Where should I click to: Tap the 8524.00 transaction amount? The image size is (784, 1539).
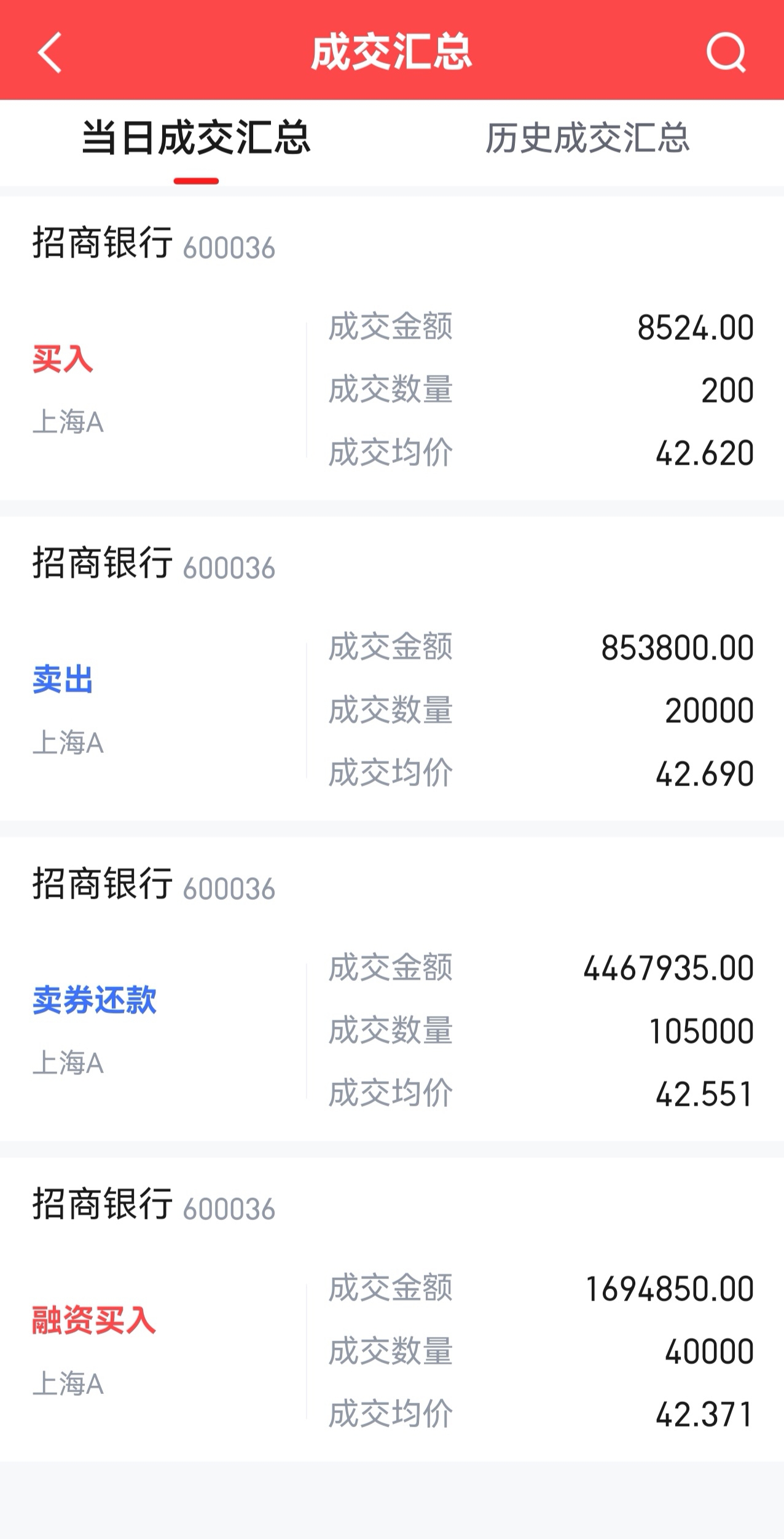coord(695,328)
